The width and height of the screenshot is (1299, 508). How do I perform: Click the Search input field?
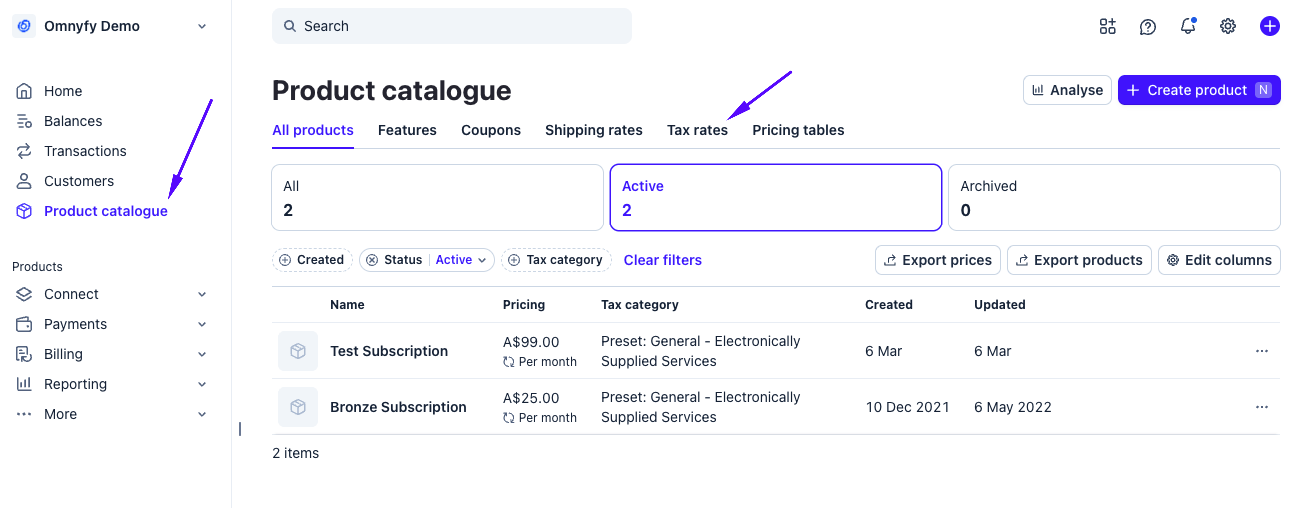click(452, 26)
